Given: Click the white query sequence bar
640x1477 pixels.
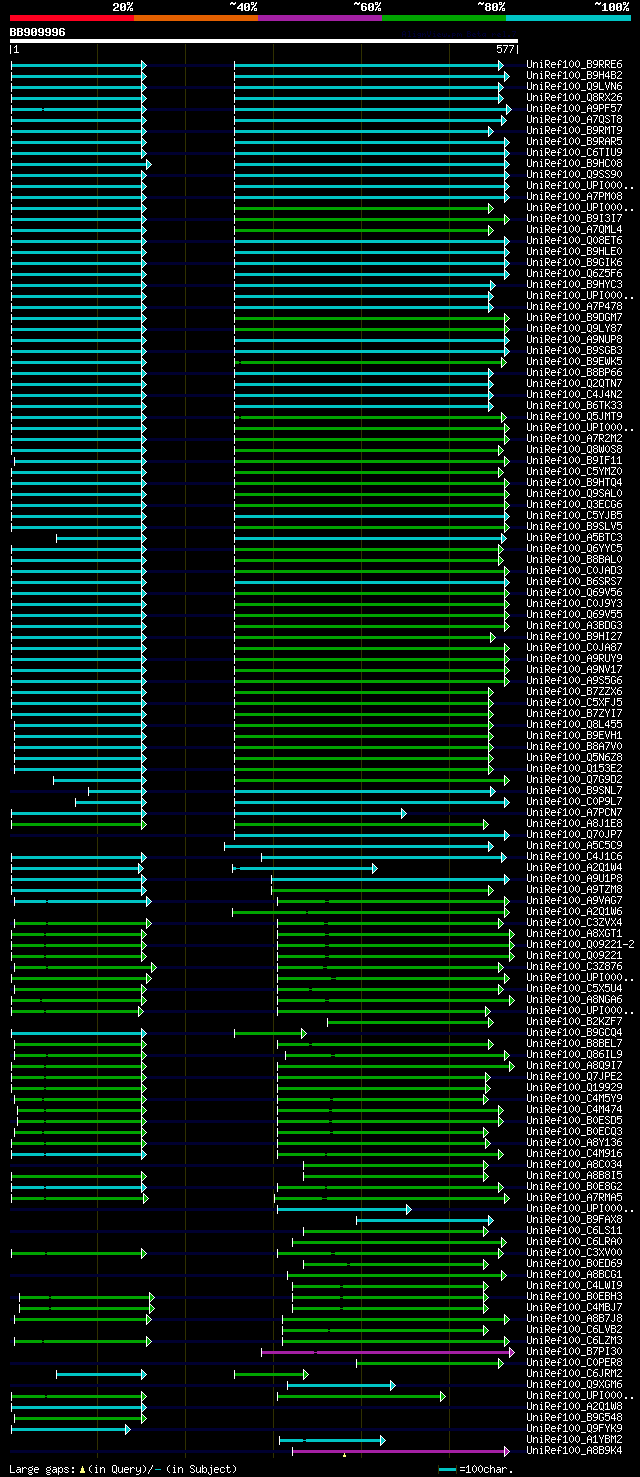Looking at the screenshot, I should (264, 41).
